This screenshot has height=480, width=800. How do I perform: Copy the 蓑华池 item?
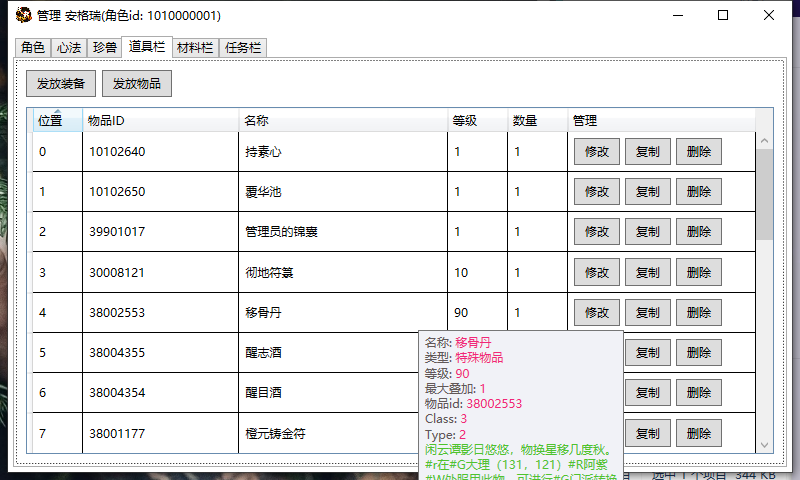[x=647, y=192]
